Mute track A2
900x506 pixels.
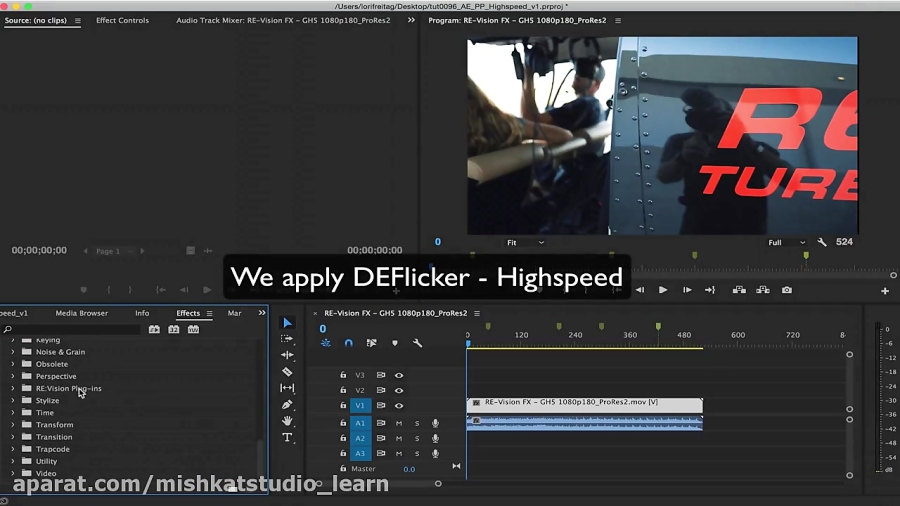tap(399, 438)
